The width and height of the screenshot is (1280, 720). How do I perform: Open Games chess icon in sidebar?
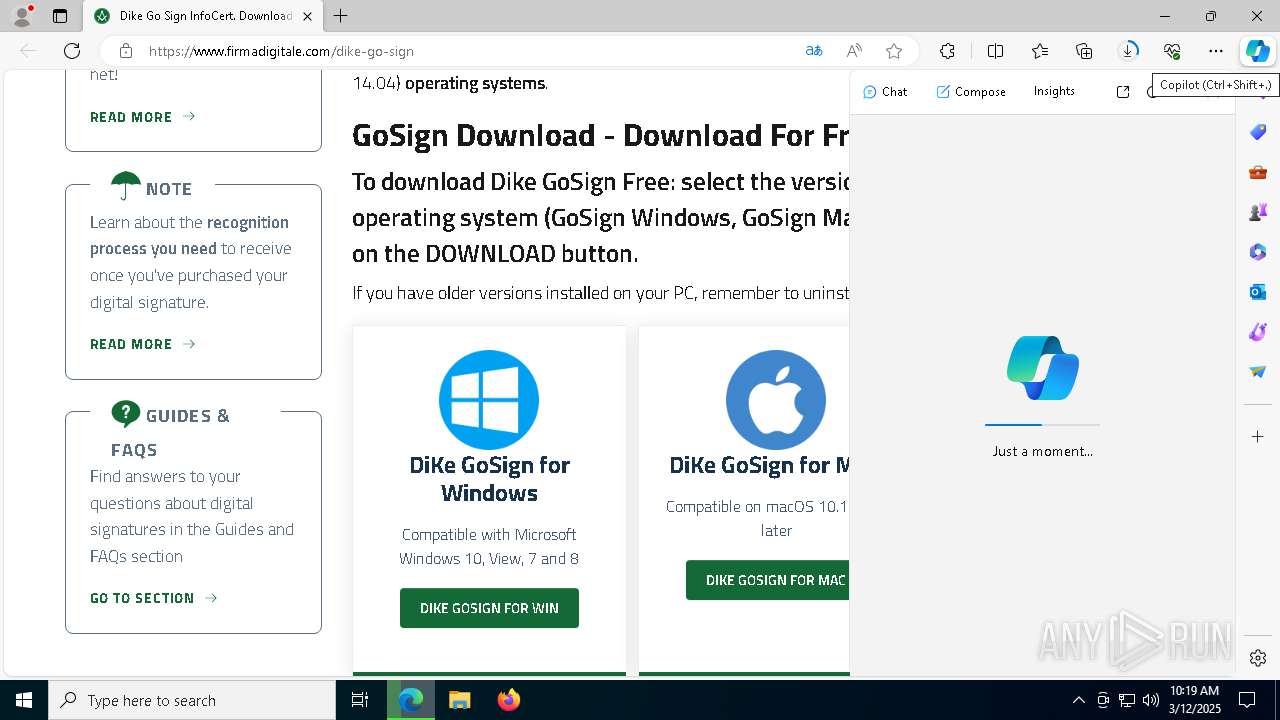tap(1258, 212)
